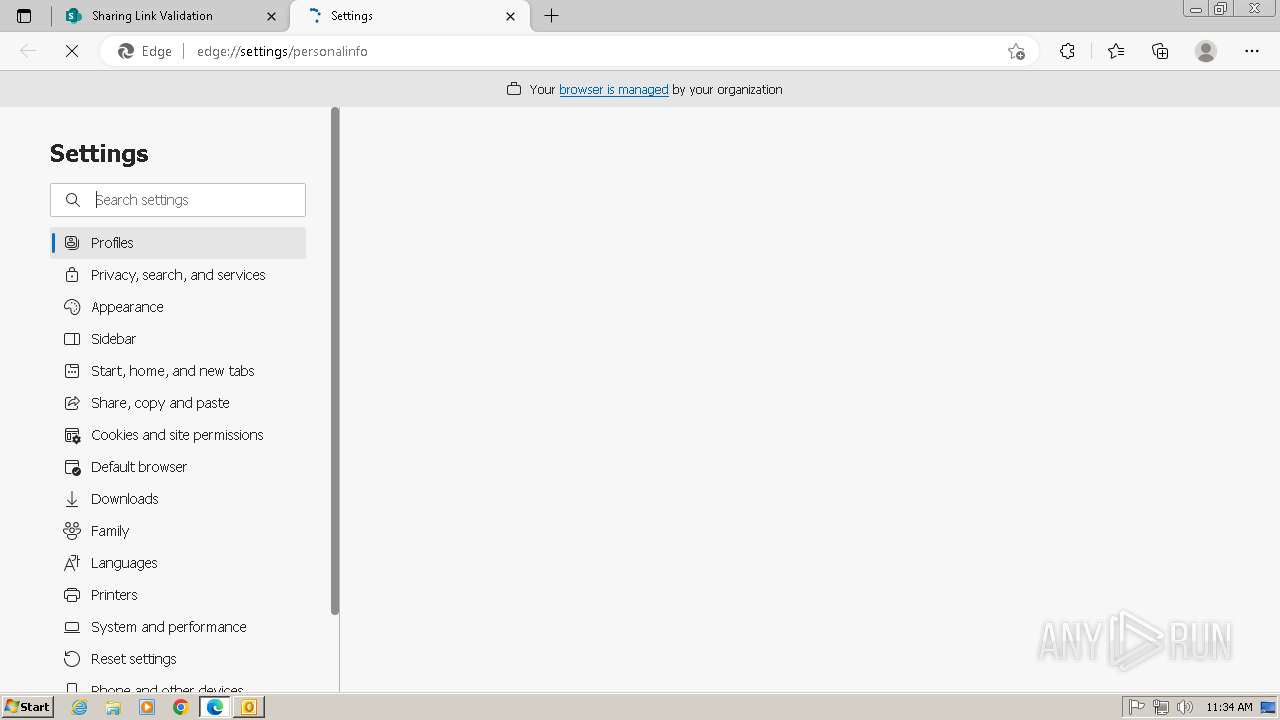Click the Sidebar panel icon
This screenshot has width=1280, height=720.
(72, 339)
